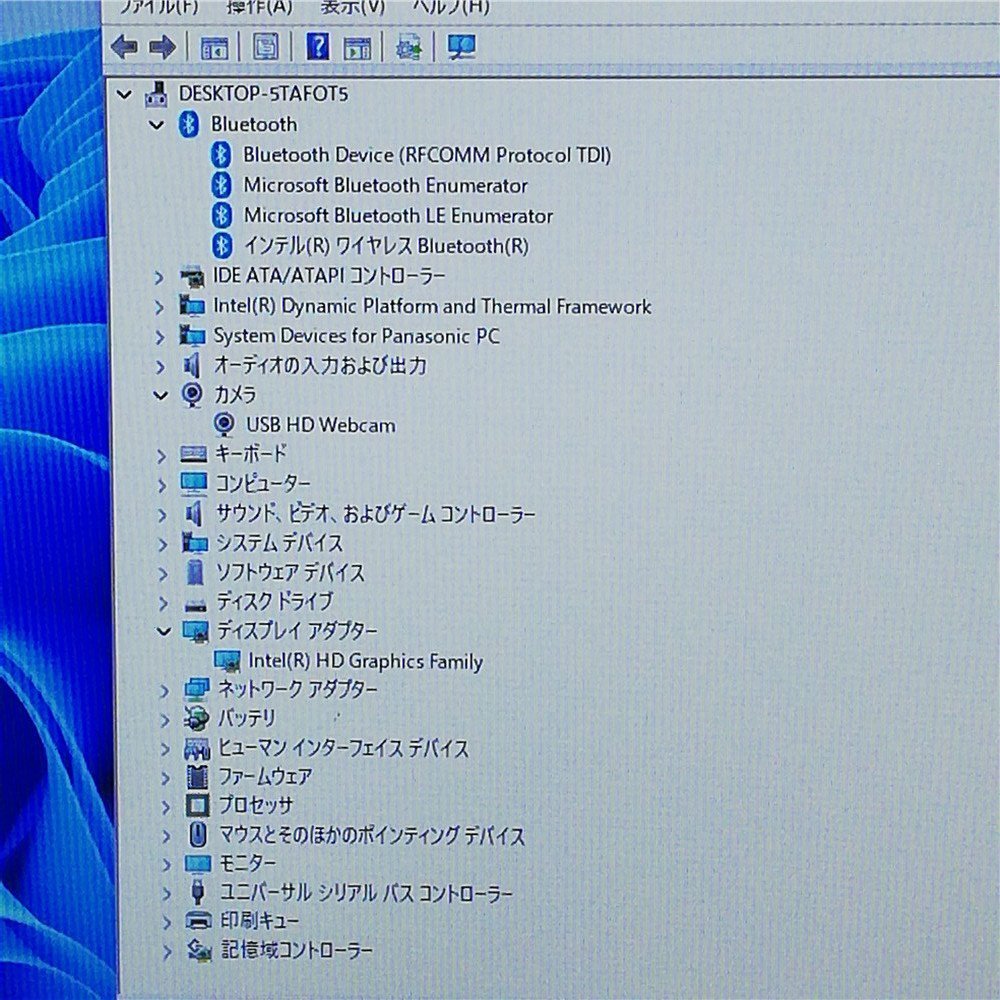
Task: Click the blue Help question-mark icon
Action: [x=318, y=47]
